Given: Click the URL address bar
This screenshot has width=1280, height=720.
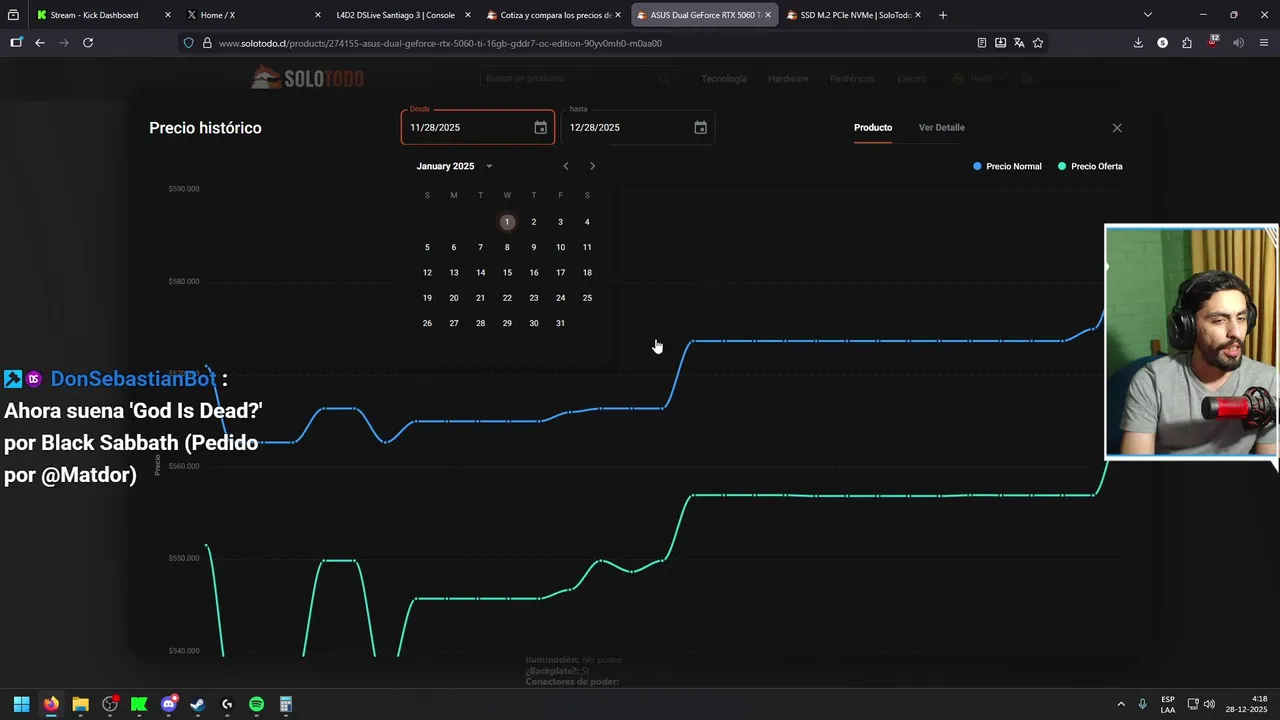Looking at the screenshot, I should click(x=590, y=43).
